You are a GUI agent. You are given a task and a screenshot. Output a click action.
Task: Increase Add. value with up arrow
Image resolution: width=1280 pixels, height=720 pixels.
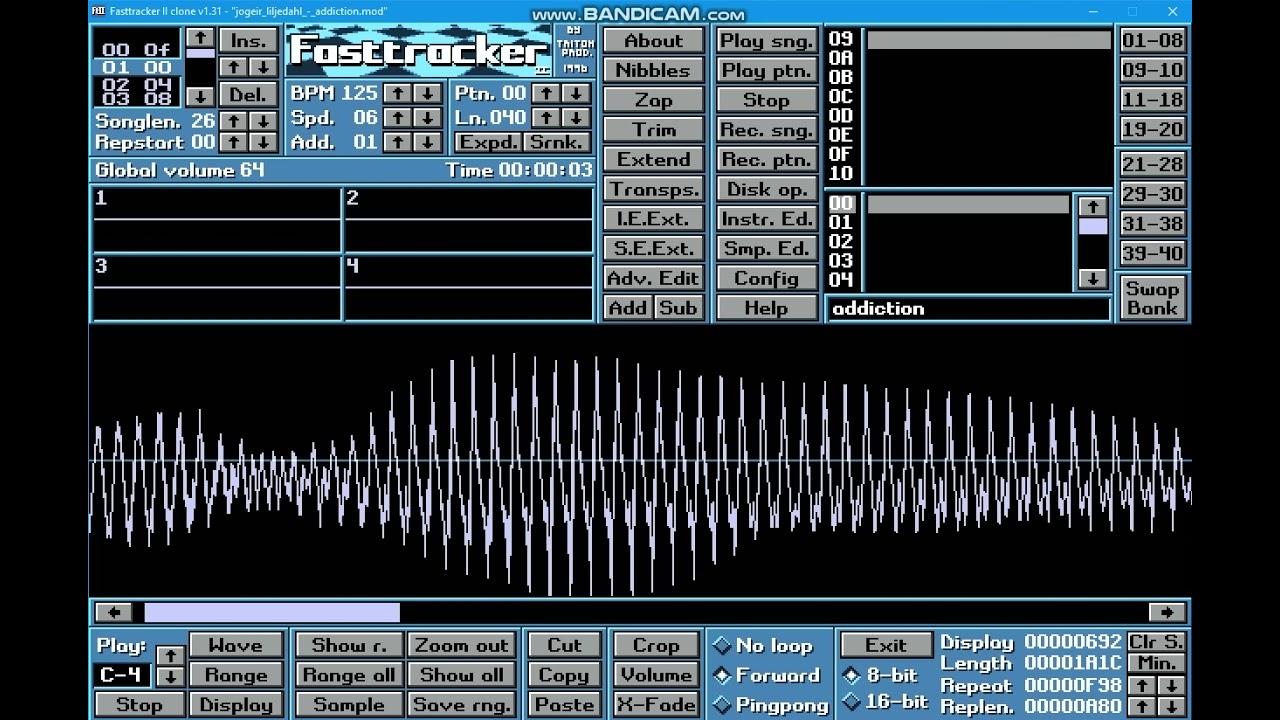pos(398,142)
